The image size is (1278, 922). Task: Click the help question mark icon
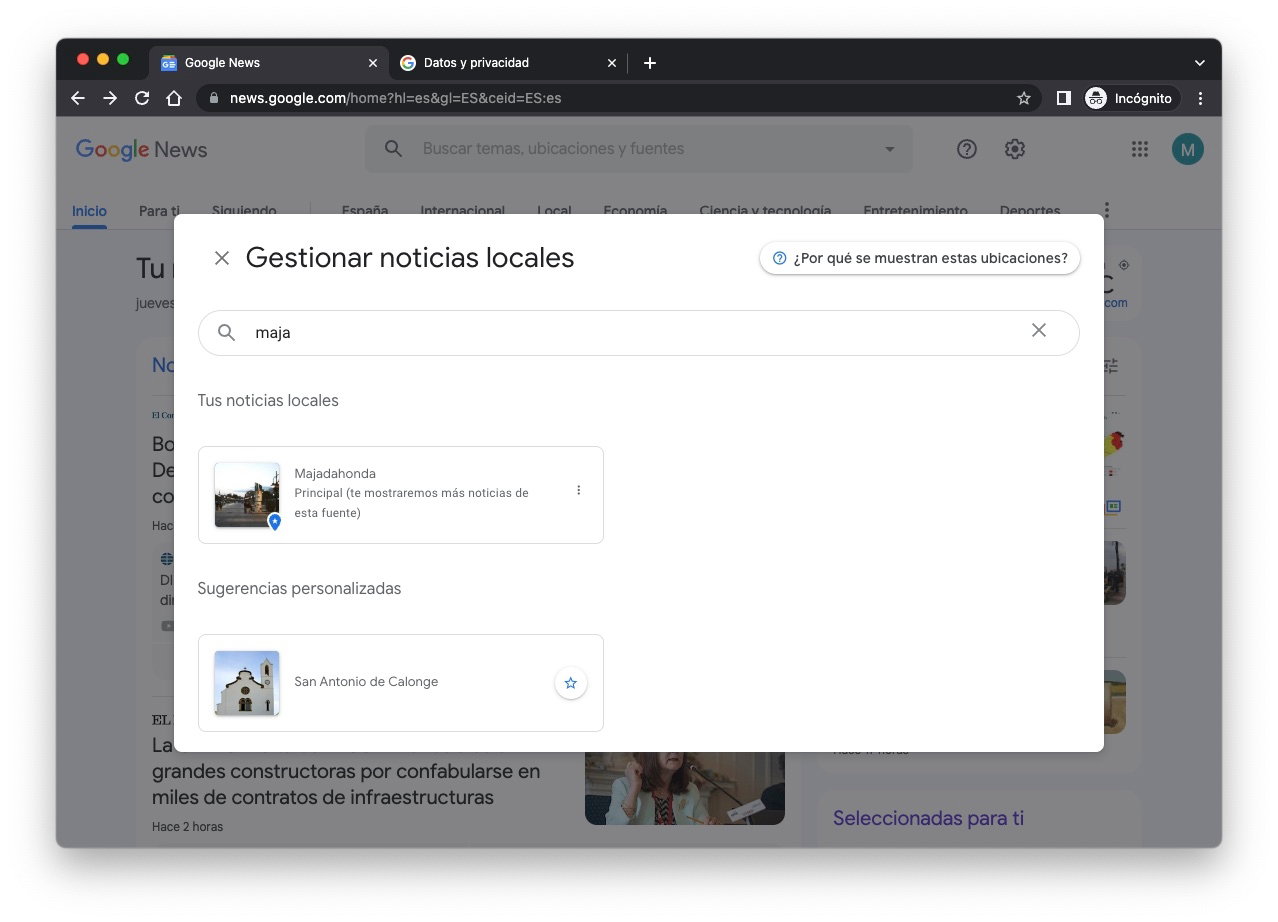coord(966,148)
